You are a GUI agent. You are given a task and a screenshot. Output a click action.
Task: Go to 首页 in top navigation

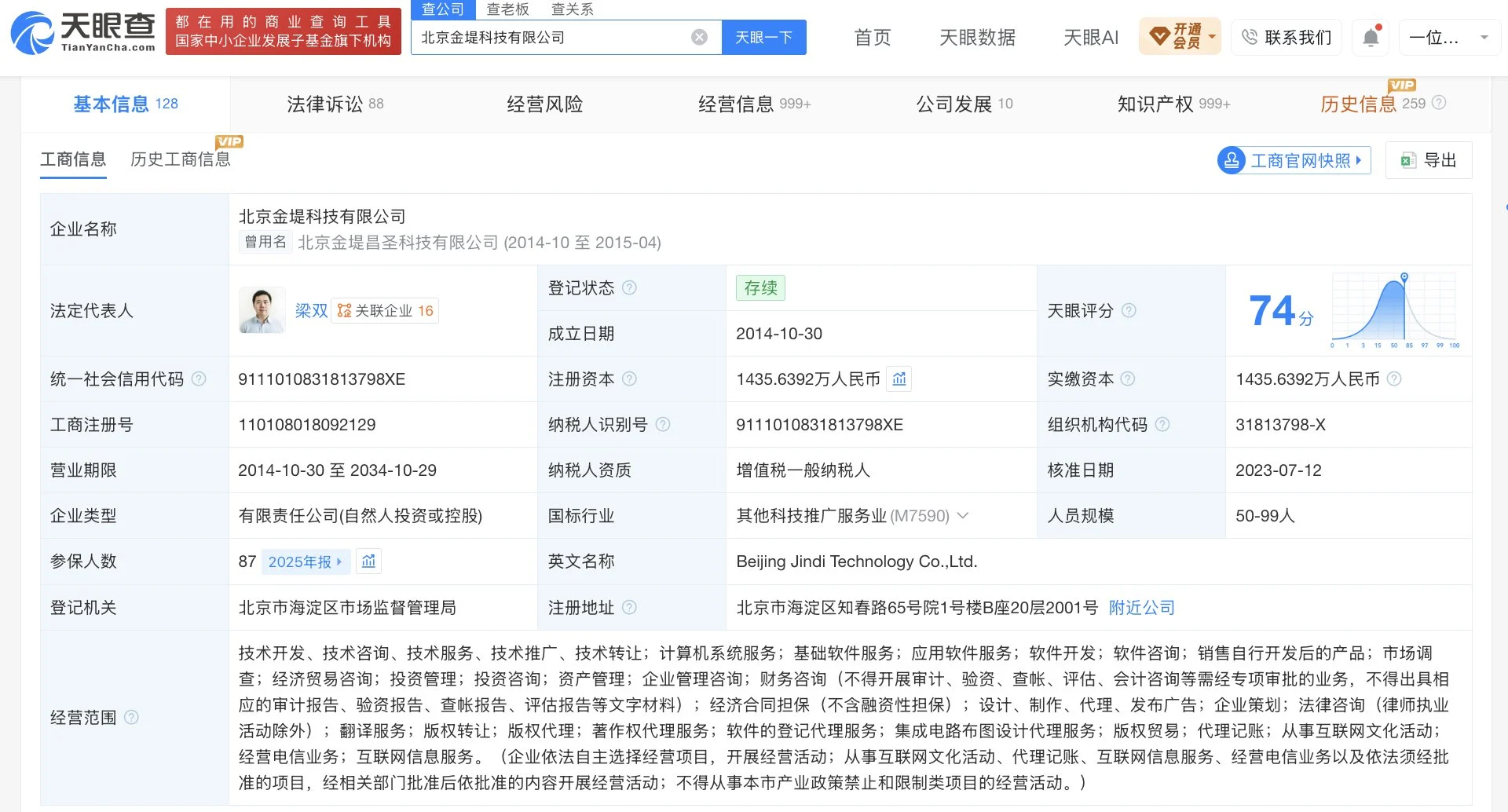tap(873, 37)
